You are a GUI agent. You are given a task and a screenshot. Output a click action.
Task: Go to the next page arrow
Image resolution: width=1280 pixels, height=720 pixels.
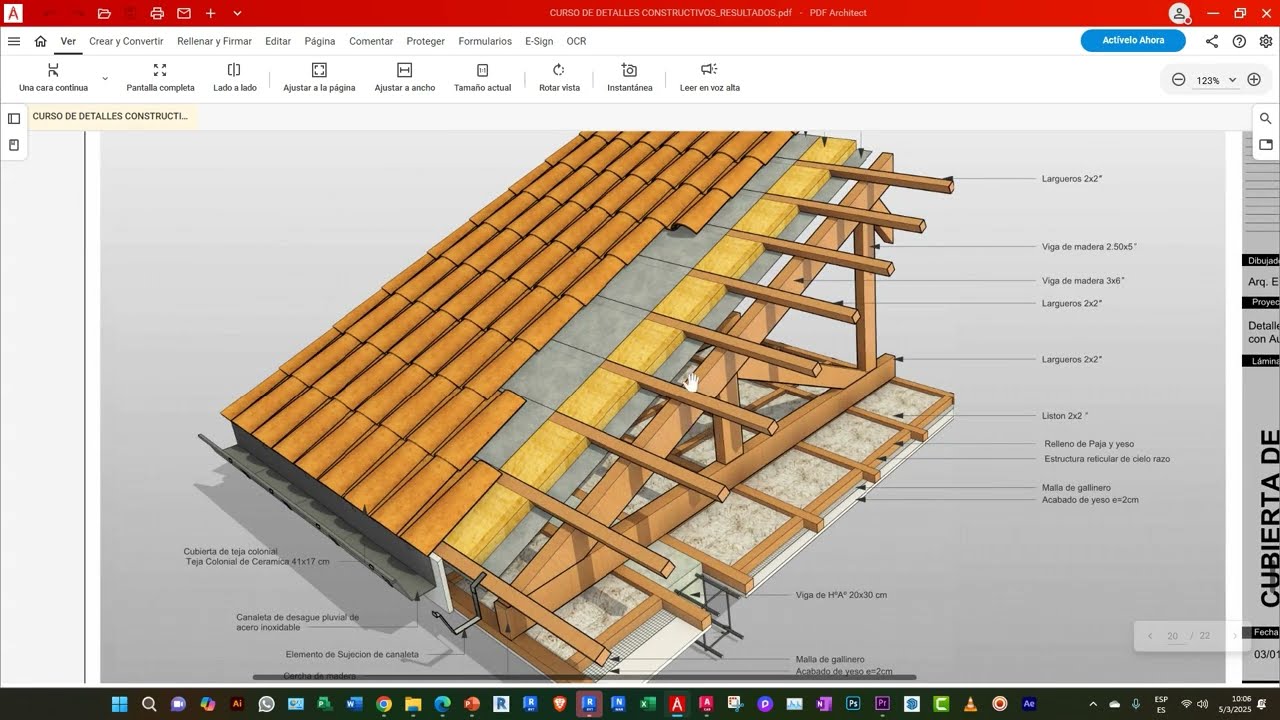pyautogui.click(x=1234, y=636)
